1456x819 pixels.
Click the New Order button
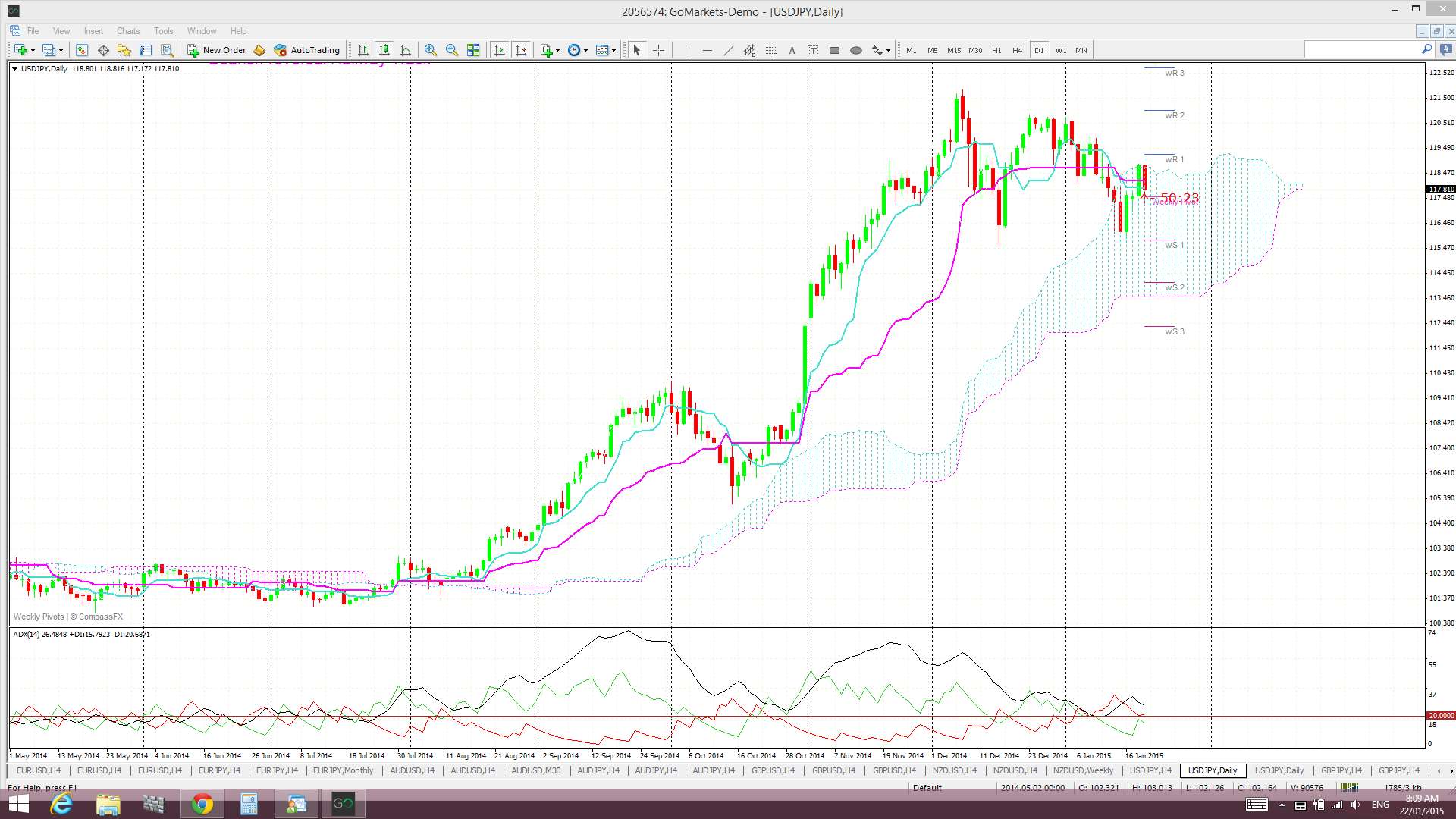tap(217, 50)
